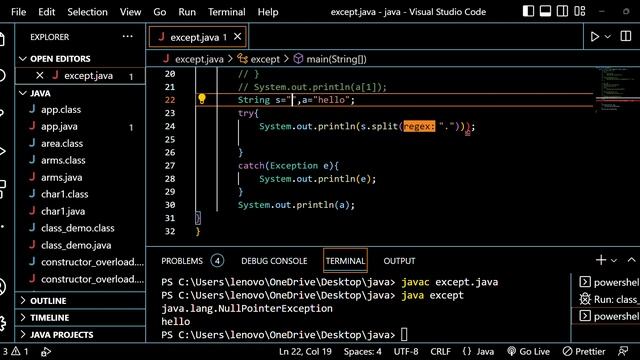Open the Run menu

pyautogui.click(x=187, y=12)
